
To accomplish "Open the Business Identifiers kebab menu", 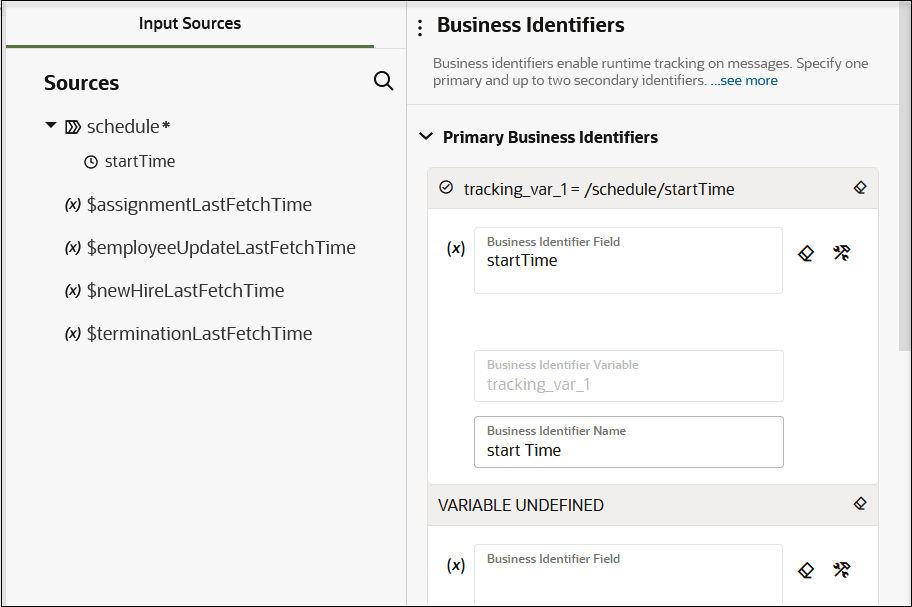I will point(420,27).
